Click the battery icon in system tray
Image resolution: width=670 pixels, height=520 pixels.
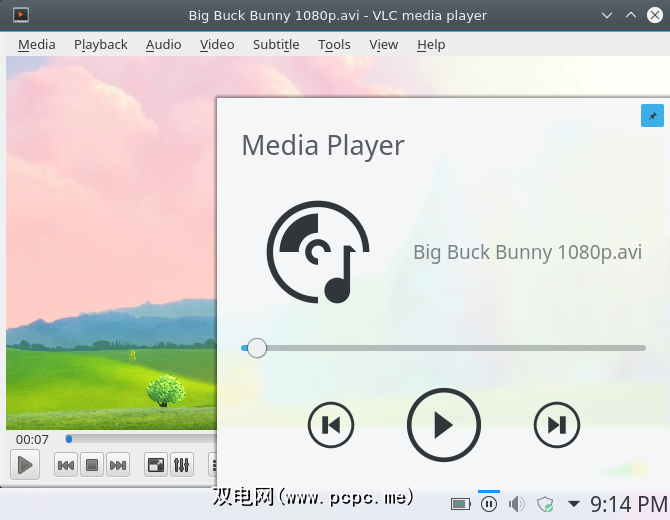tap(460, 504)
